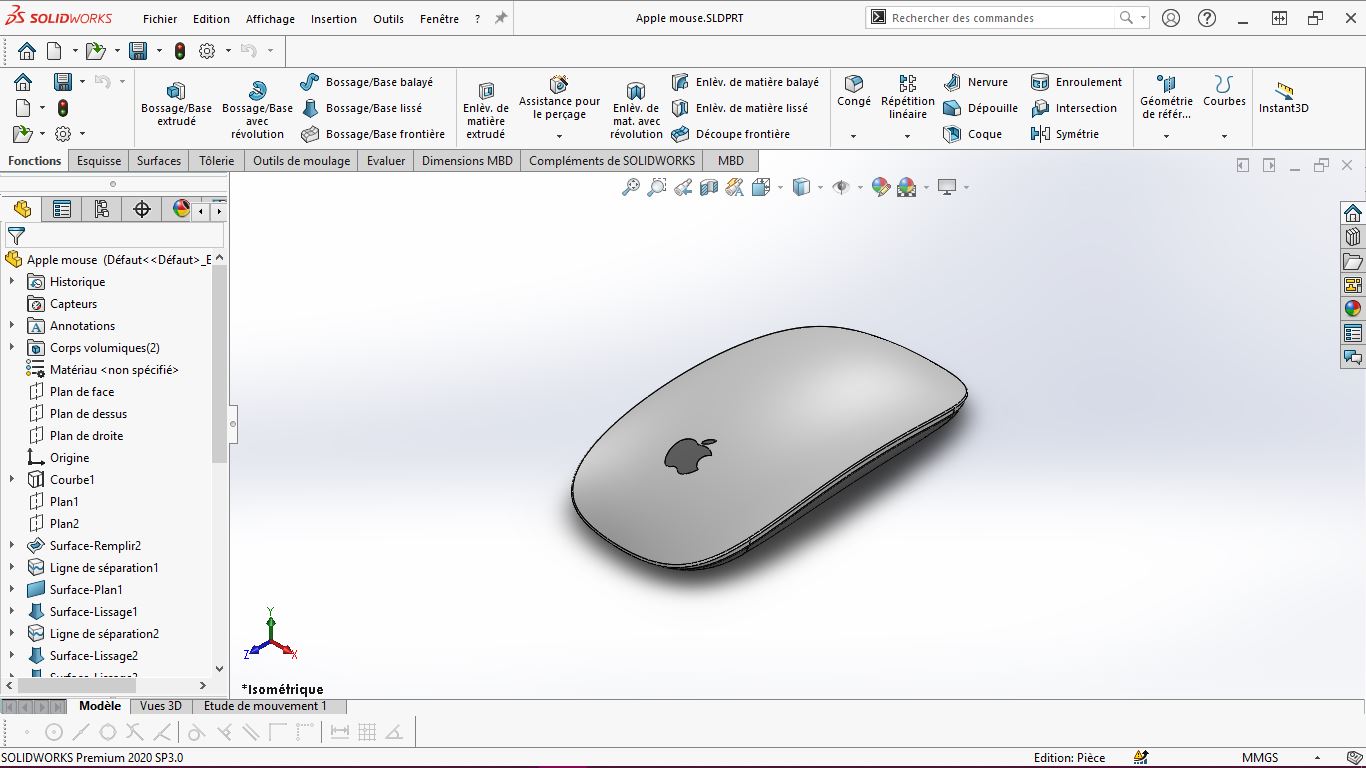Expand Surface-Remplir2 feature node
The width and height of the screenshot is (1366, 768).
pos(12,546)
